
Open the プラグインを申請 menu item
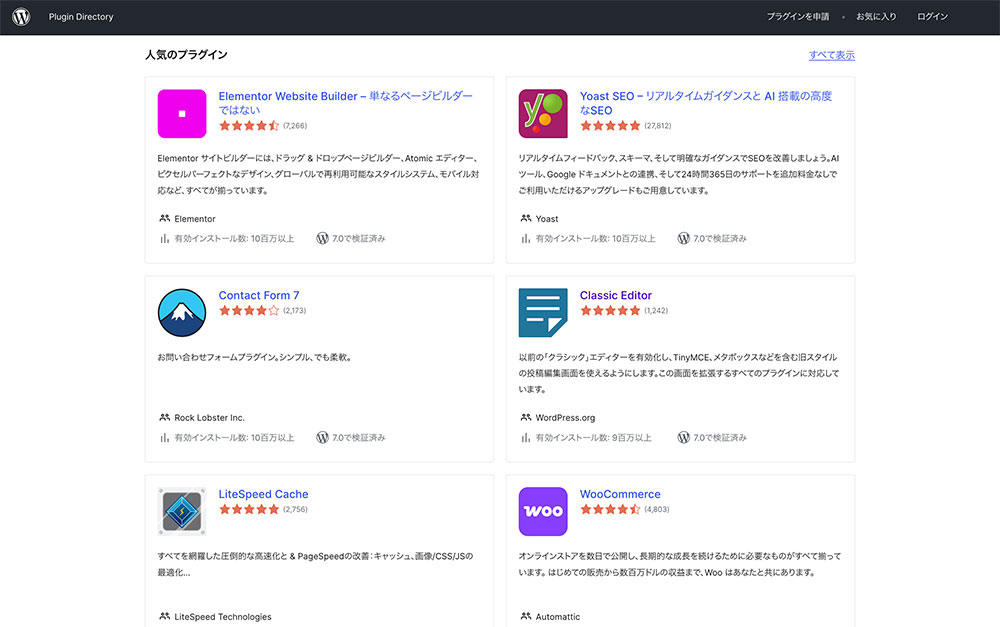(798, 17)
